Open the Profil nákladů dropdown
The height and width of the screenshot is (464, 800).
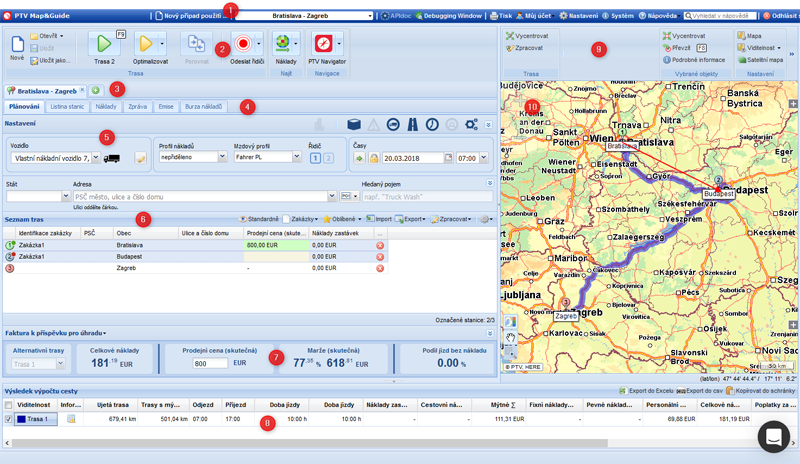[x=222, y=157]
